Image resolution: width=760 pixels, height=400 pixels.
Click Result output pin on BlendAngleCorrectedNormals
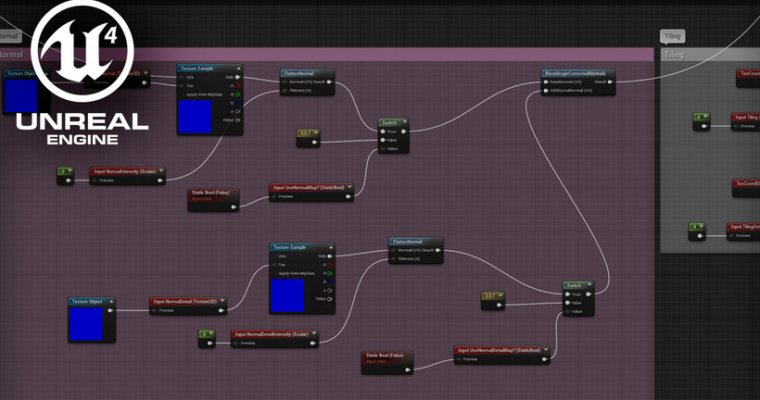coord(610,82)
